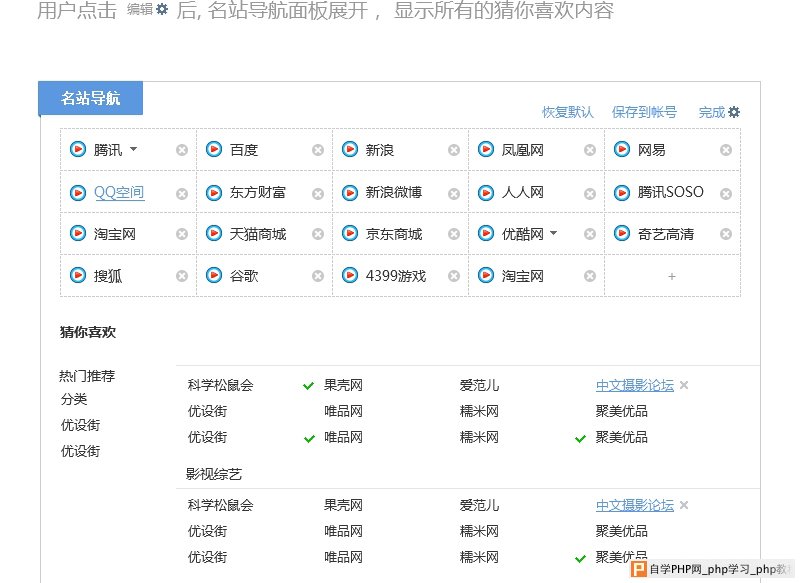800x583 pixels.
Task: Click 保存到帐号 to save to account
Action: pyautogui.click(x=644, y=112)
